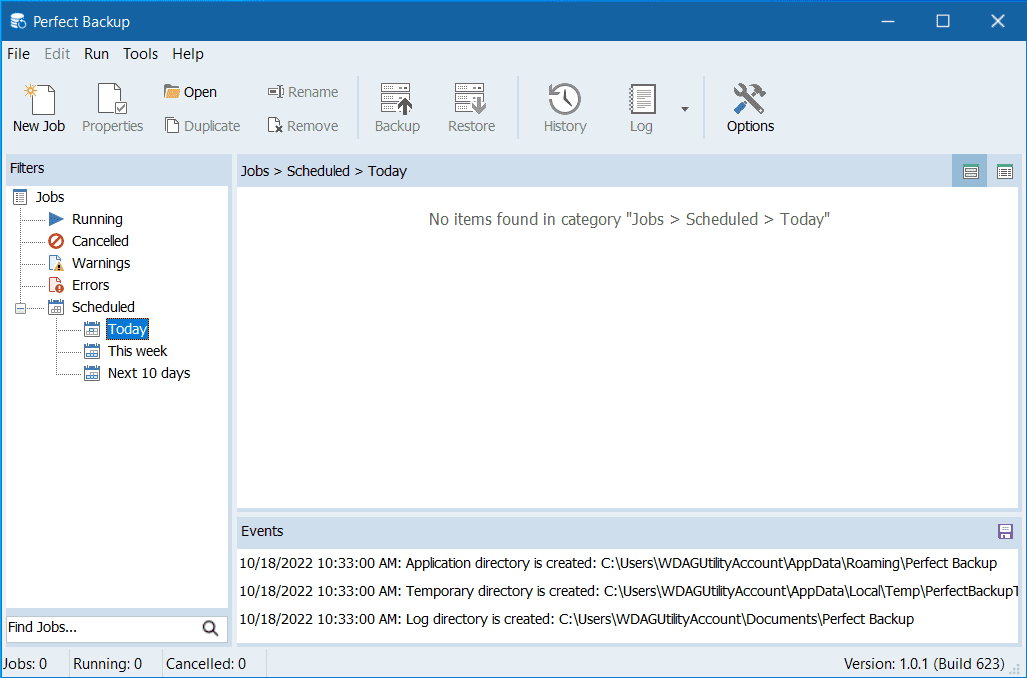
Task: Click the This week calendar icon
Action: [x=92, y=351]
